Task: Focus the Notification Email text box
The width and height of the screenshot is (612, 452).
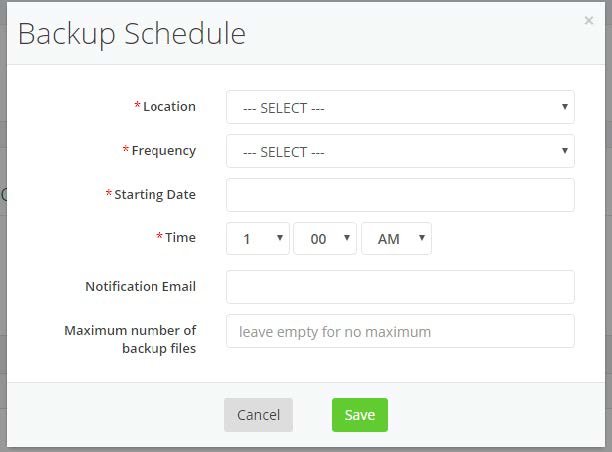Action: pyautogui.click(x=400, y=287)
